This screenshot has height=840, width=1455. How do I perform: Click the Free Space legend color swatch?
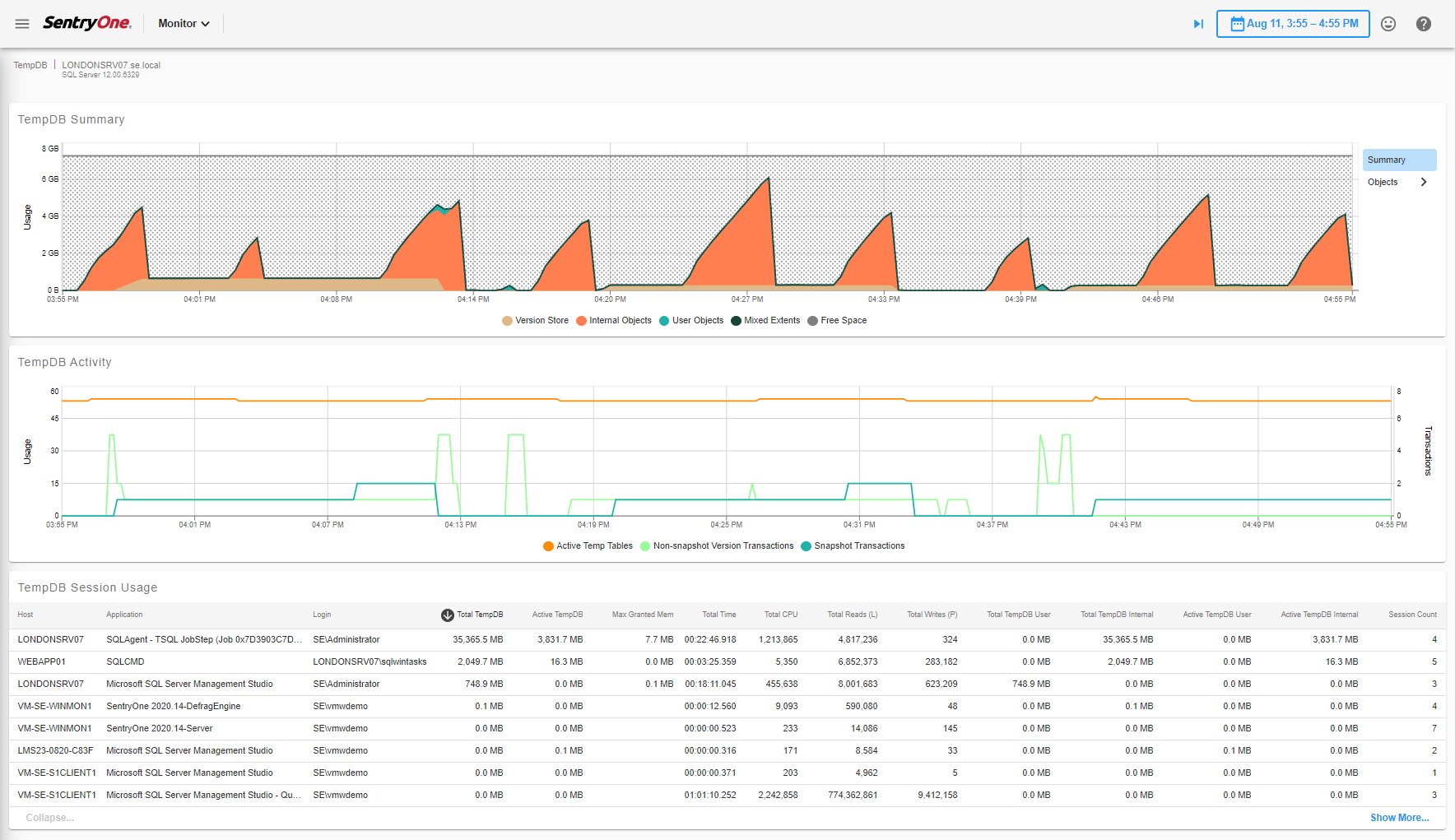812,320
